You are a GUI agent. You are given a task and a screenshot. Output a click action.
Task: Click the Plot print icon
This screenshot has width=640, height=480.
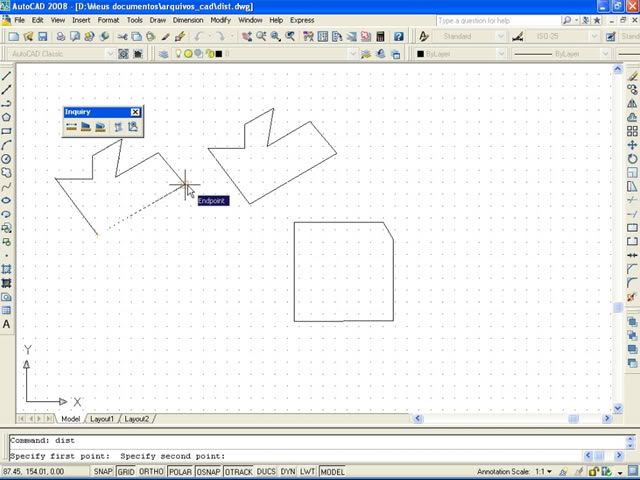[61, 37]
